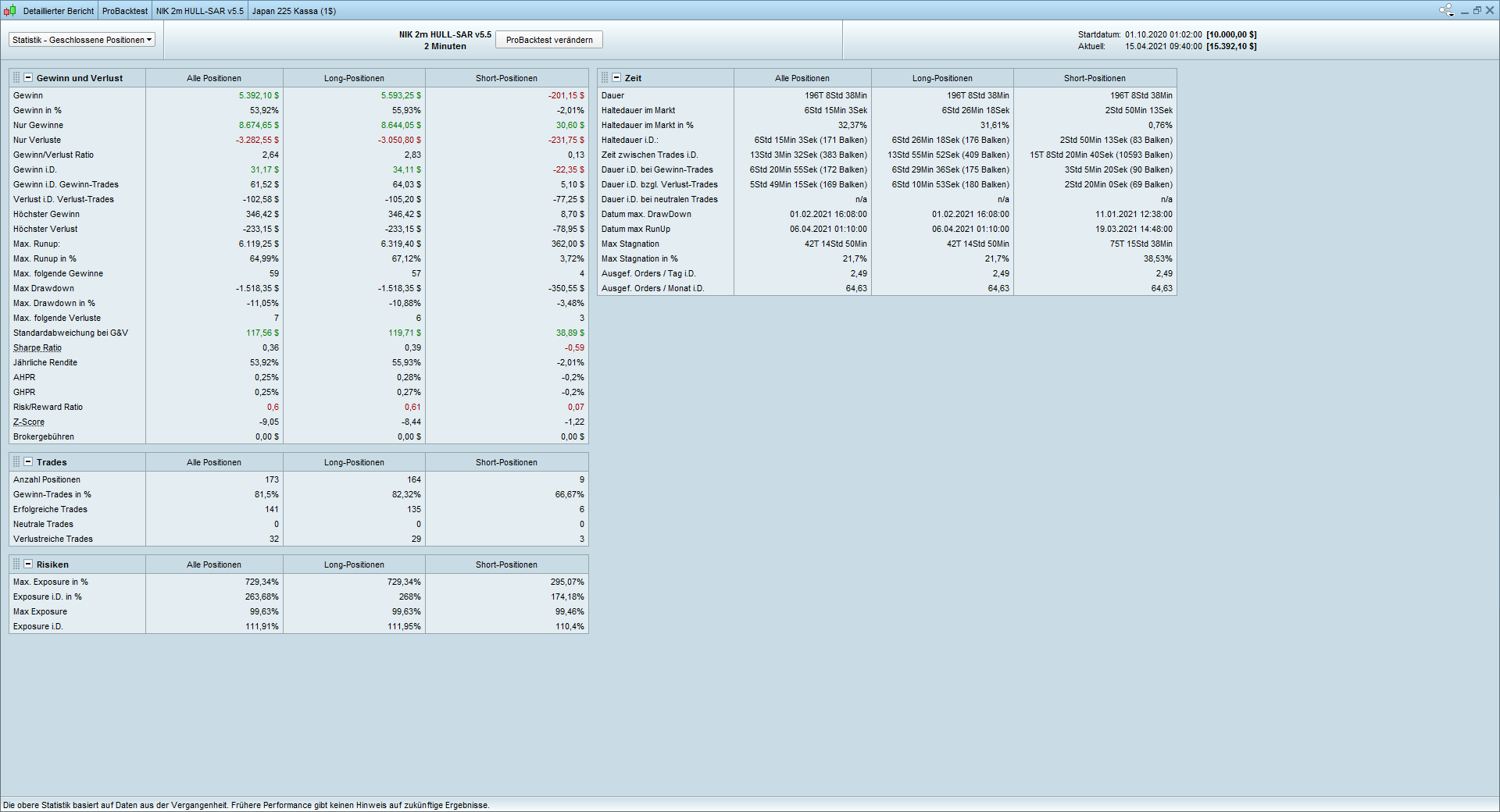Image resolution: width=1500 pixels, height=812 pixels.
Task: Select the Japan 225 Kassa title segment
Action: tap(294, 11)
